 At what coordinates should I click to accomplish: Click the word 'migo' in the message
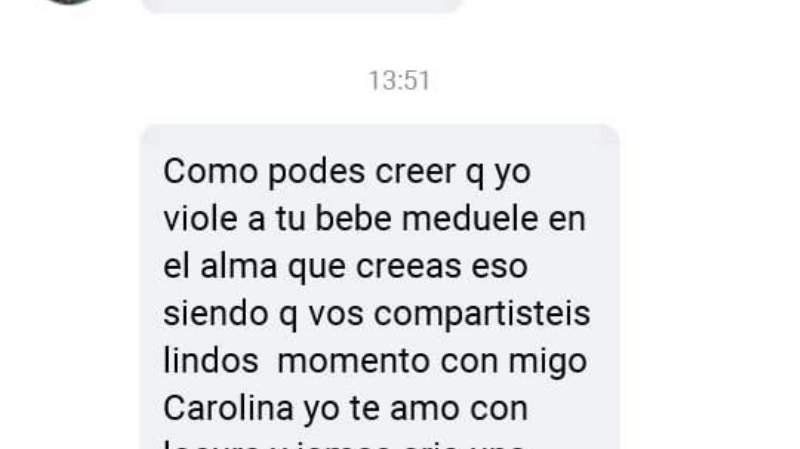tap(547, 362)
